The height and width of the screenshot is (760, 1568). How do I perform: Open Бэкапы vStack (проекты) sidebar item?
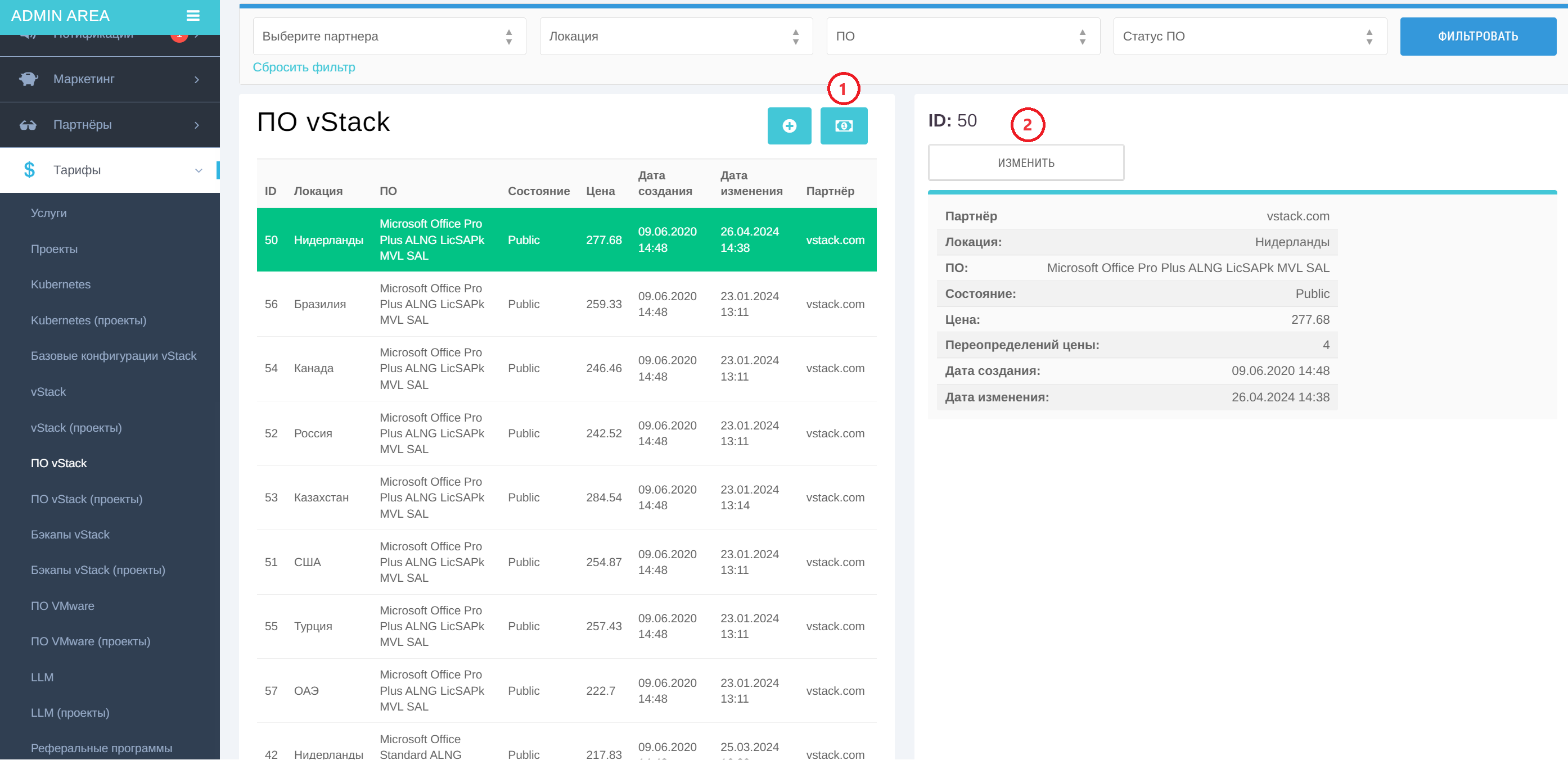tap(98, 570)
